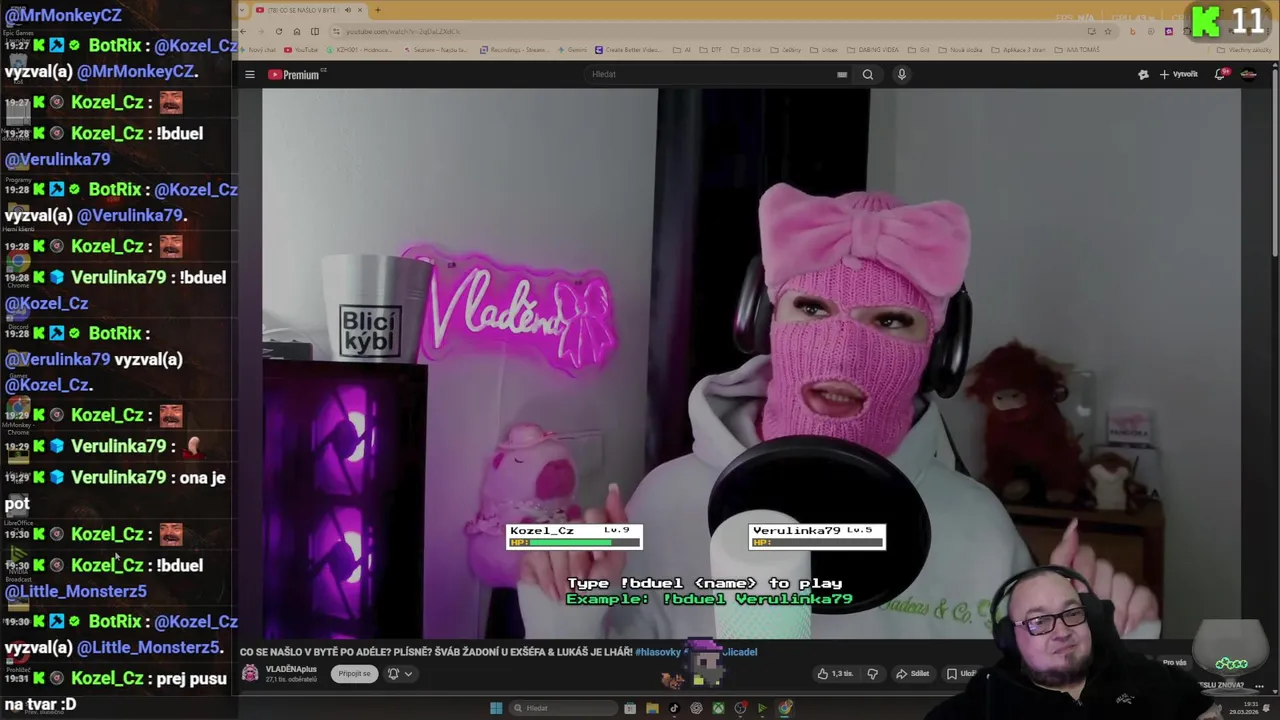The width and height of the screenshot is (1280, 720).
Task: Open the YouTube hamburger guide menu
Action: pos(250,74)
